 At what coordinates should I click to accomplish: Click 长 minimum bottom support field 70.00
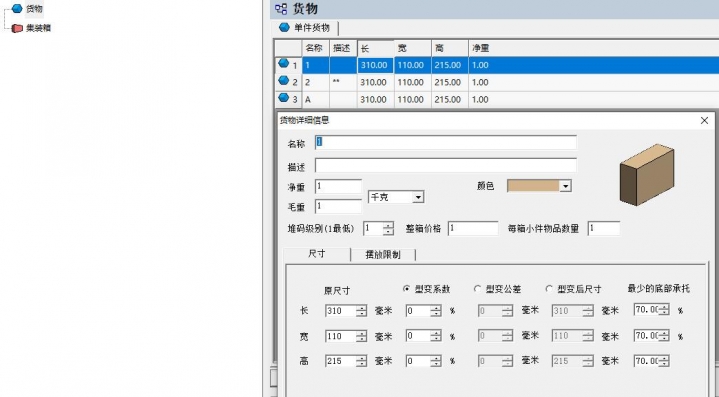tap(652, 310)
